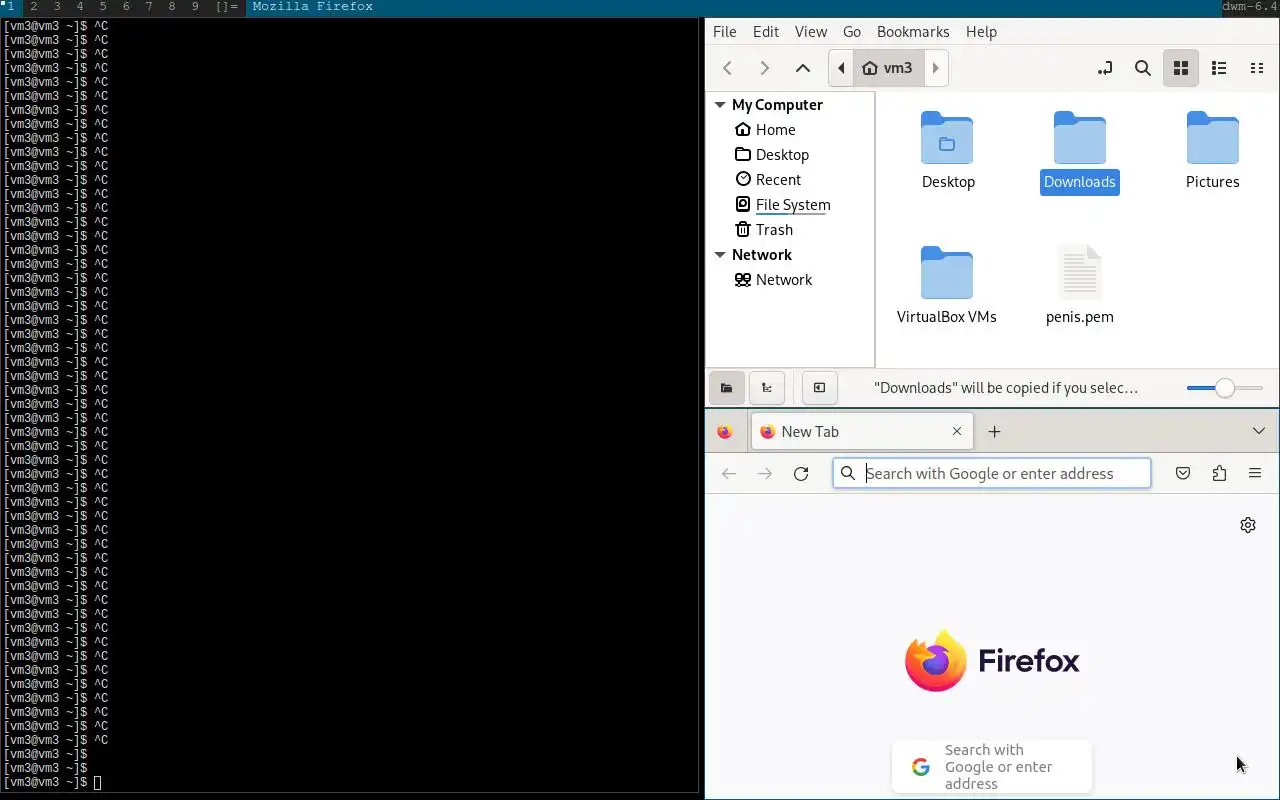1280x800 pixels.
Task: Open Firefox application hamburger menu
Action: pos(1255,474)
